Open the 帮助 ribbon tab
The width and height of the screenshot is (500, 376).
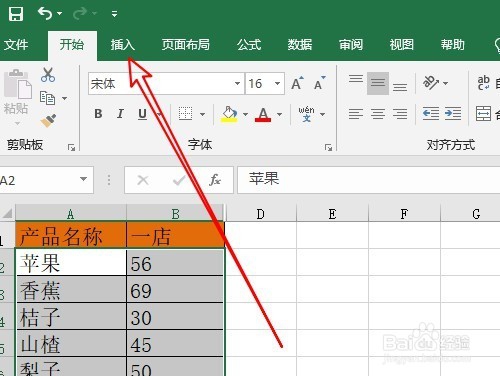coord(453,44)
